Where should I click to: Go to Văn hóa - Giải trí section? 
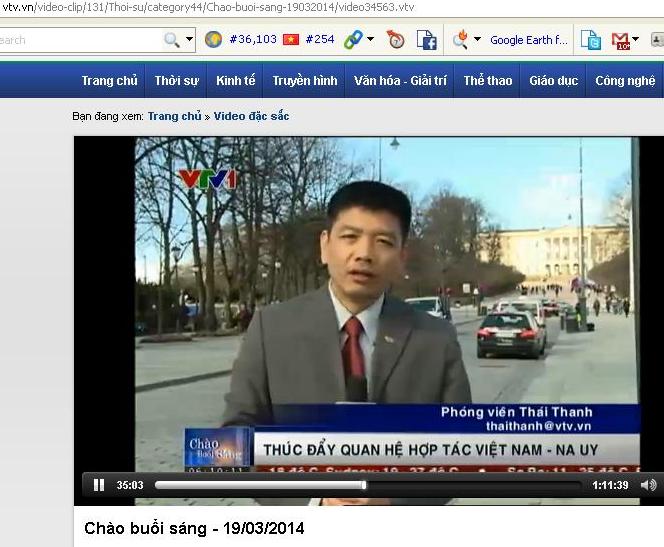tap(400, 81)
